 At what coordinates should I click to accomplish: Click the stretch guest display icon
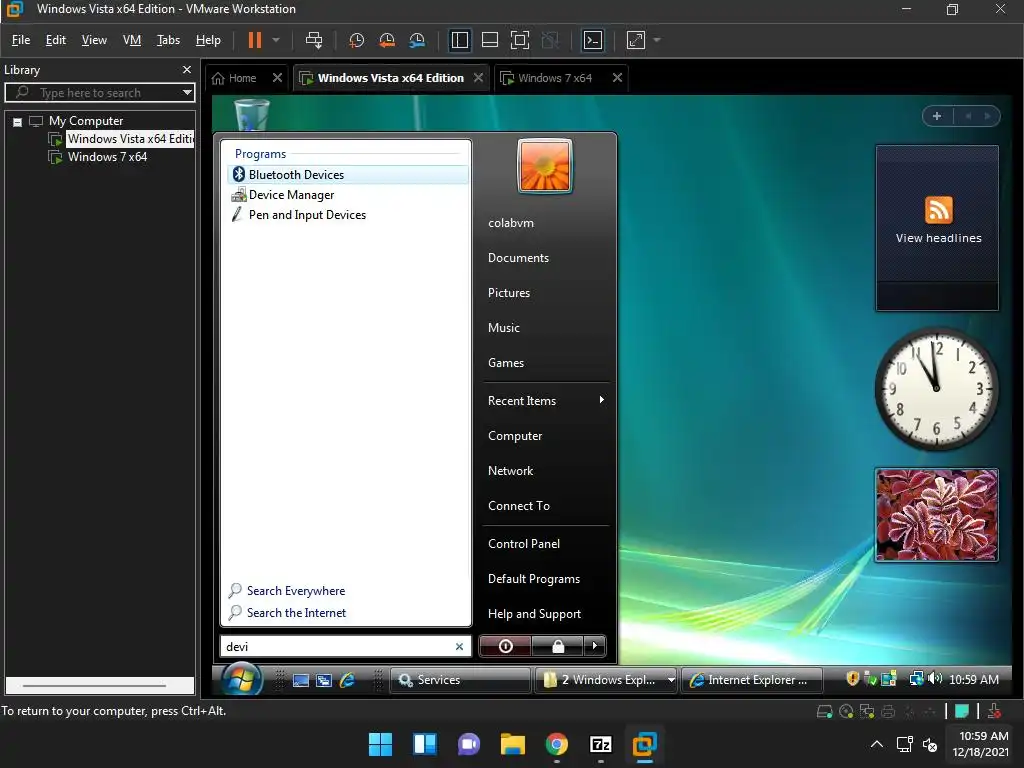[636, 40]
